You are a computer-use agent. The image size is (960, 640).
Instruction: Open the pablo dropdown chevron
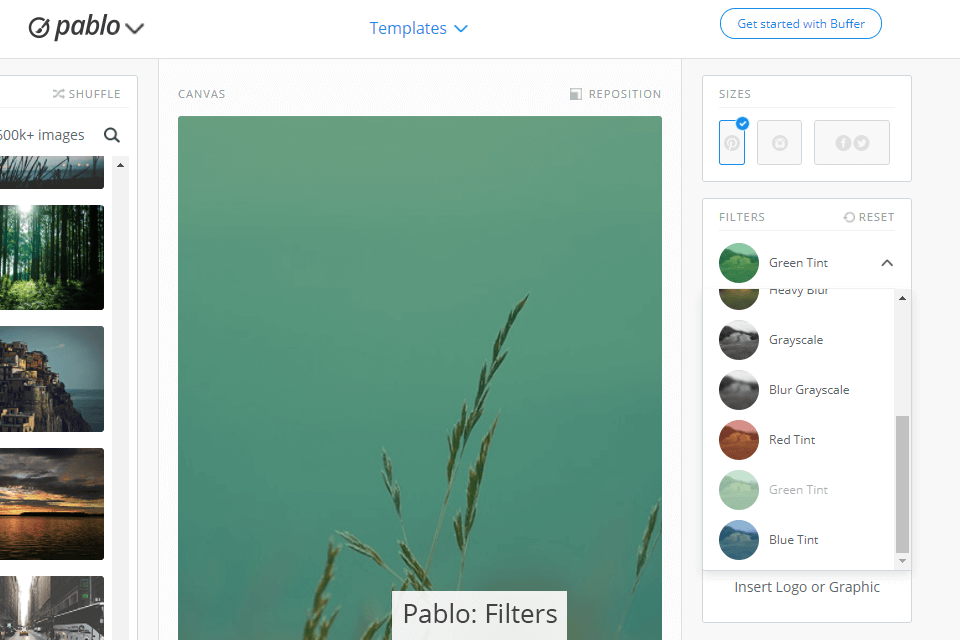coord(134,28)
